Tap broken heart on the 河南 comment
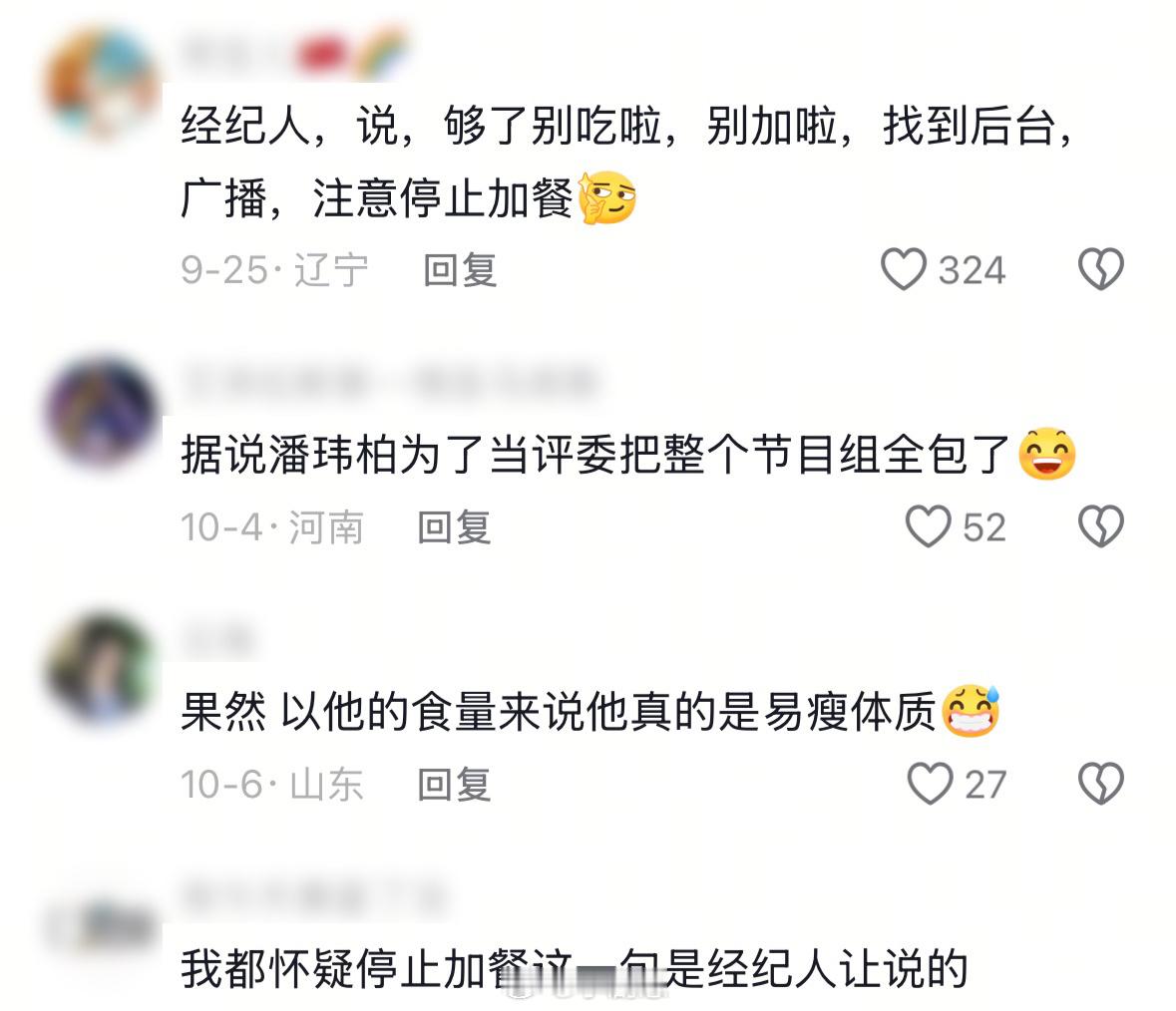 (1100, 526)
